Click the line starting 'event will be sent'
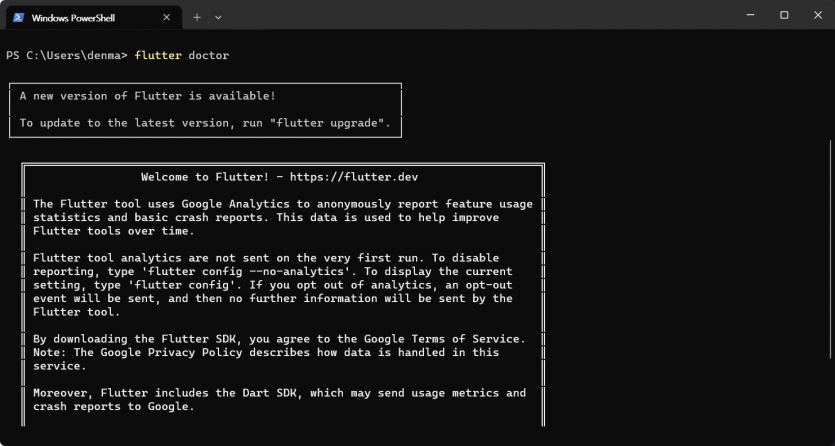 pos(273,298)
